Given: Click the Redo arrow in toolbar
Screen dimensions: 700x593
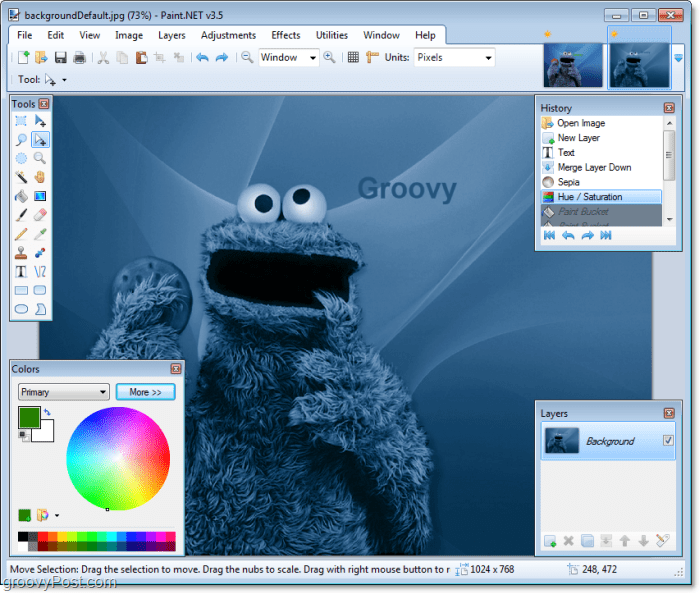Looking at the screenshot, I should point(222,57).
